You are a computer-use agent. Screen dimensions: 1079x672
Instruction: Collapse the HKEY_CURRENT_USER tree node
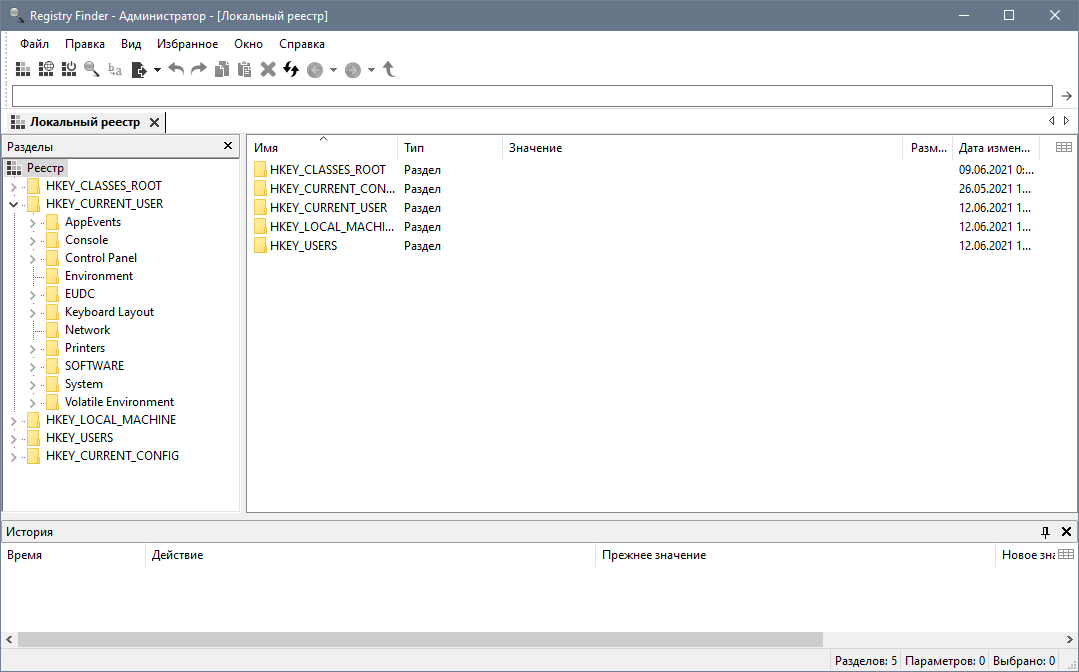pos(13,204)
